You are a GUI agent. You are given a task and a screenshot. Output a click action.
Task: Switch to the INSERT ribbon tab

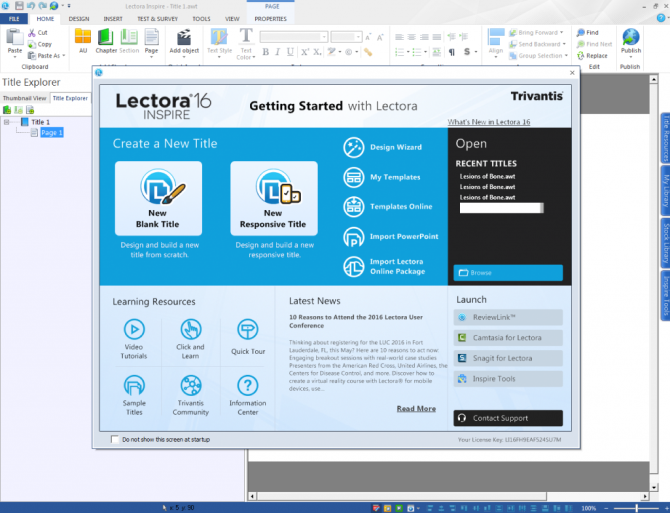click(113, 19)
